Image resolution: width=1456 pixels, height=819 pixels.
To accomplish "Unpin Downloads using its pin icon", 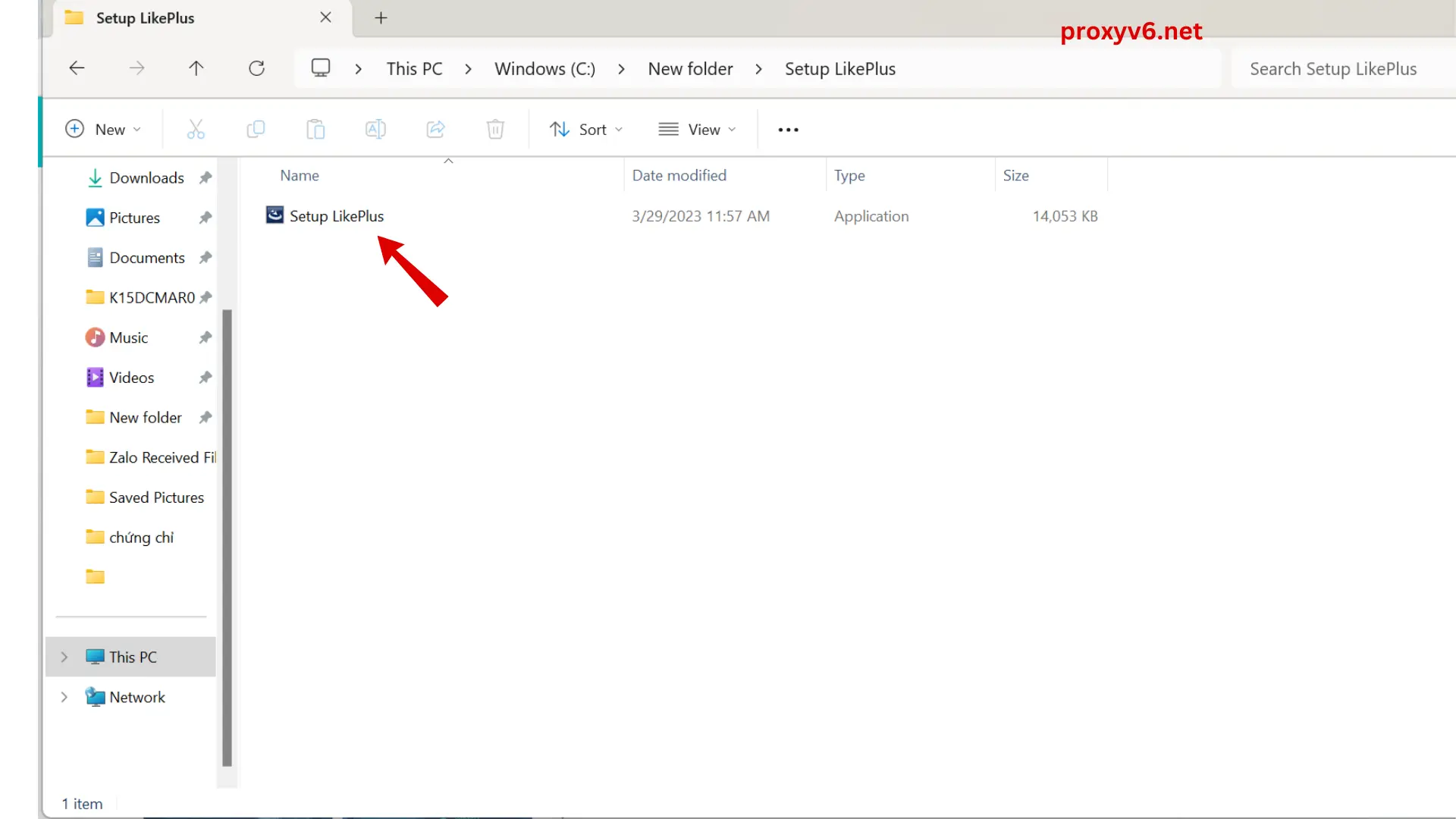I will tap(205, 177).
